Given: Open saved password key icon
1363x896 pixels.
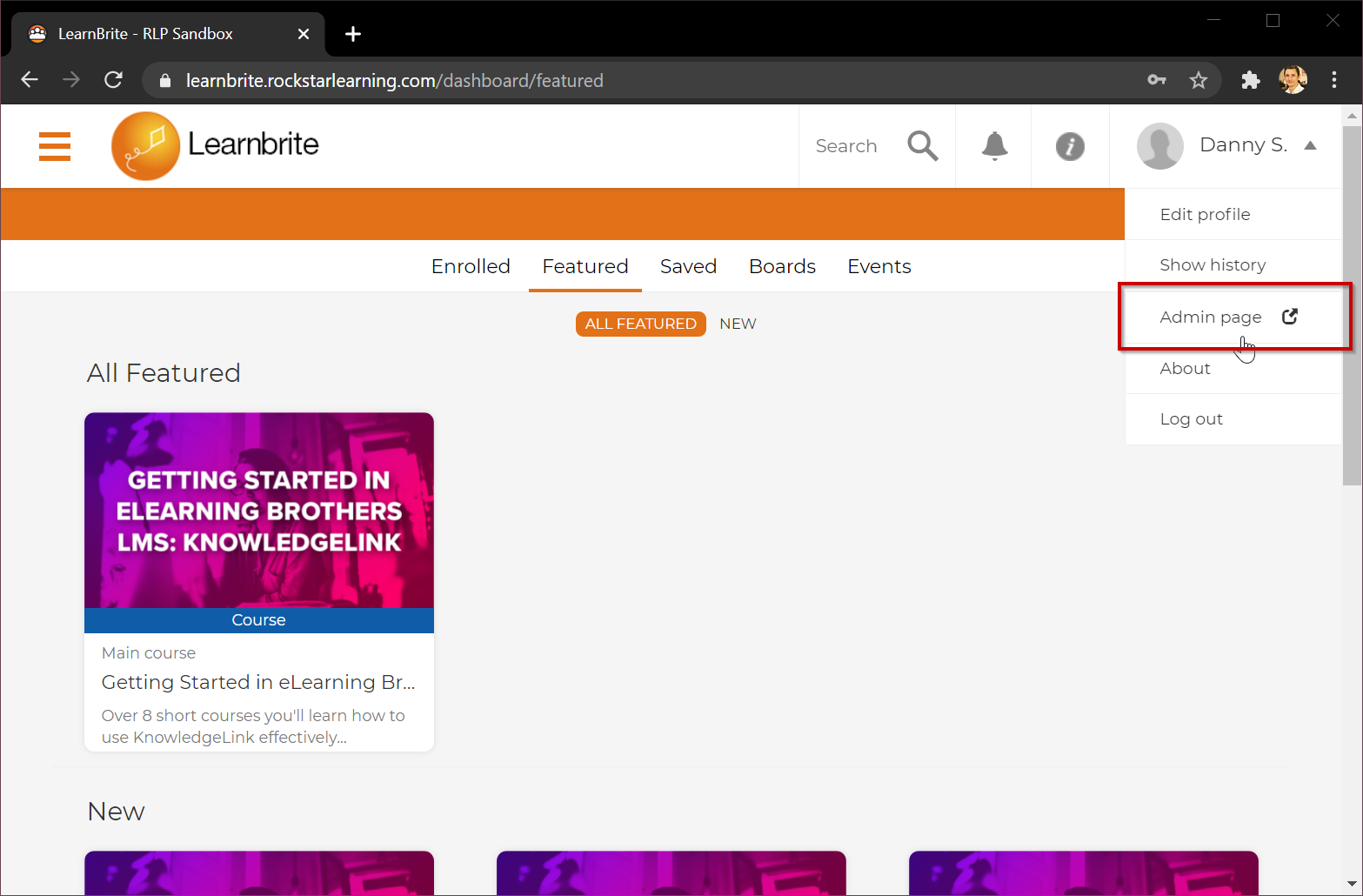Looking at the screenshot, I should [1157, 80].
